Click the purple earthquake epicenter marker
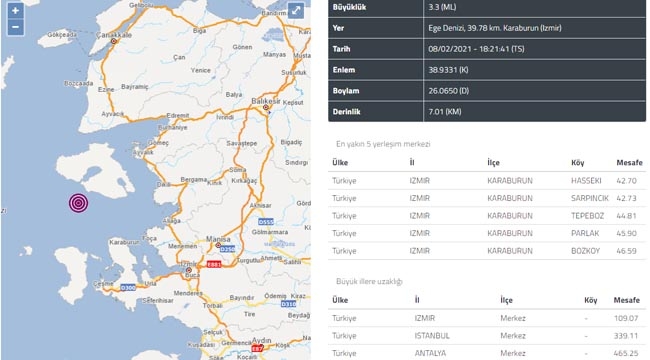Viewport: 650px width, 360px height. 78,203
